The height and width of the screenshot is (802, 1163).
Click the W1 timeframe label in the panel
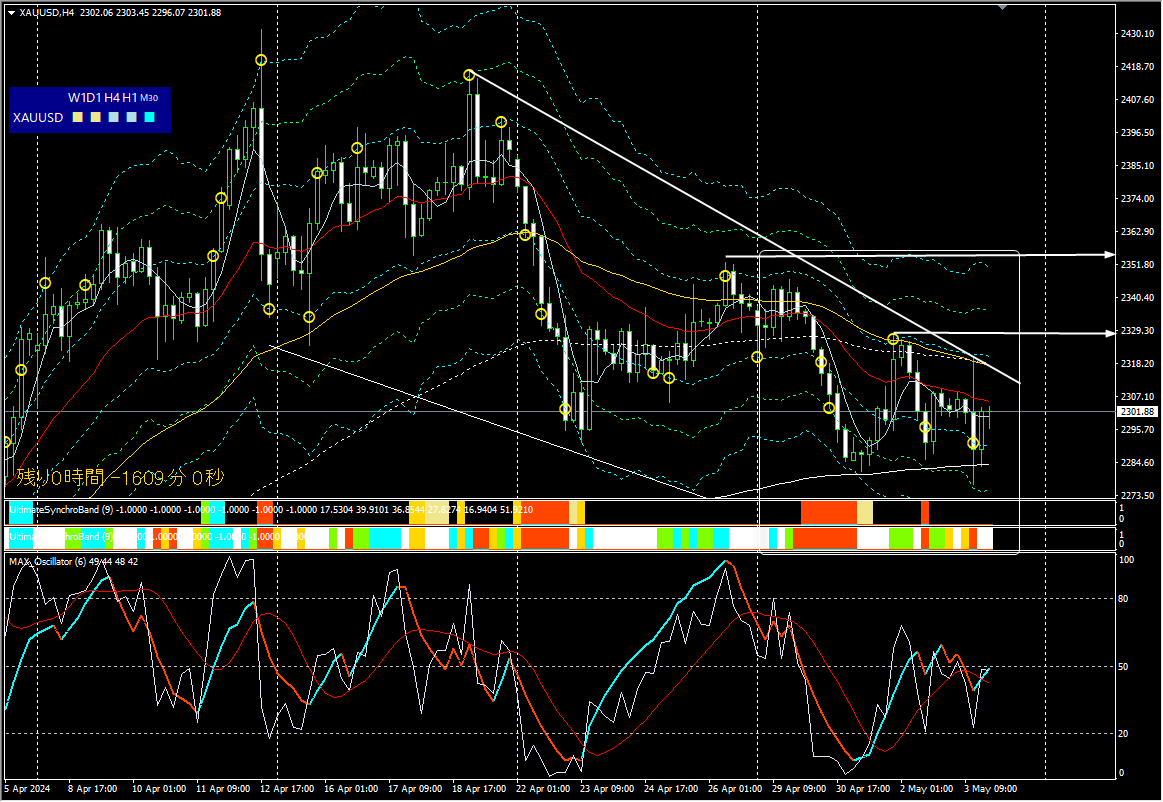point(76,98)
